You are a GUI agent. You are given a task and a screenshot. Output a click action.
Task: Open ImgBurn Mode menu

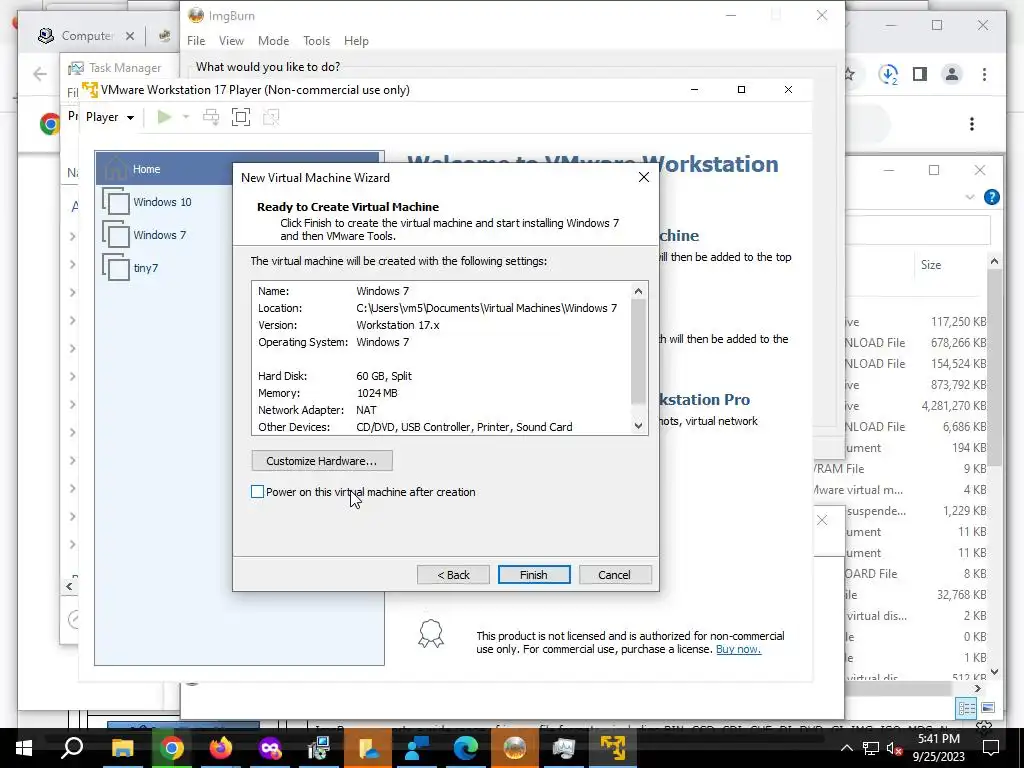(274, 40)
